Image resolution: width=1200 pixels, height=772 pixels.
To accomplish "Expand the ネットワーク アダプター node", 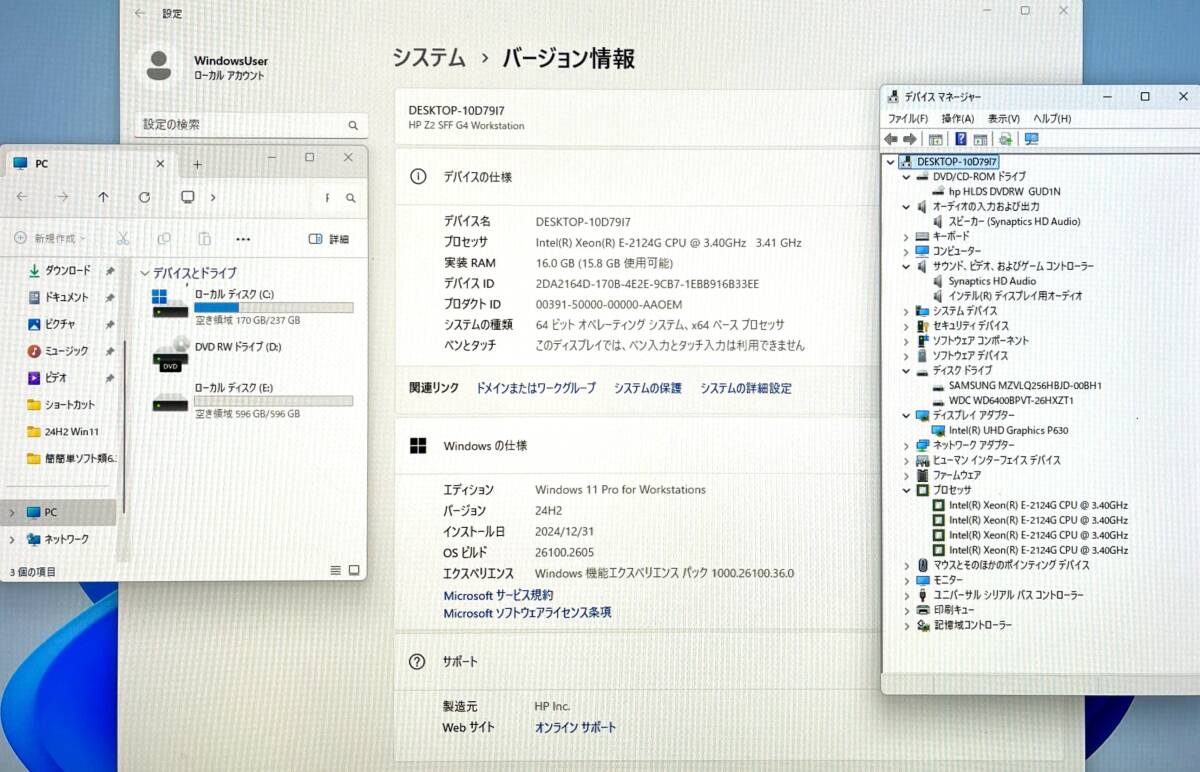I will click(907, 445).
